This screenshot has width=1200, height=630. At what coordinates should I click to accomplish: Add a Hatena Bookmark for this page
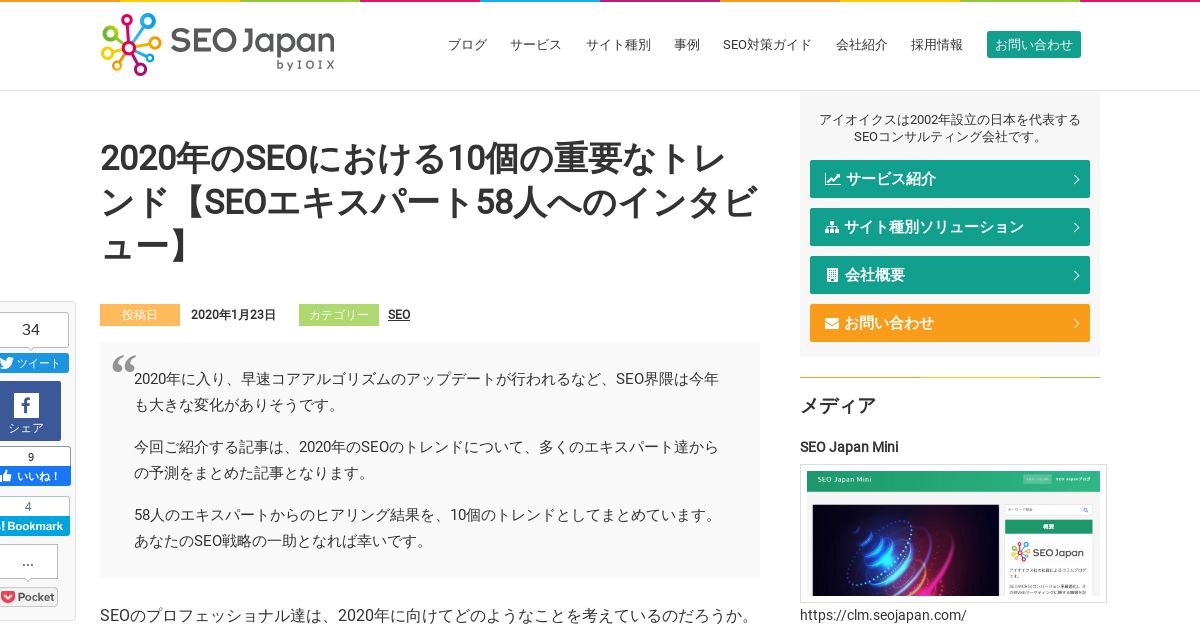tap(32, 526)
